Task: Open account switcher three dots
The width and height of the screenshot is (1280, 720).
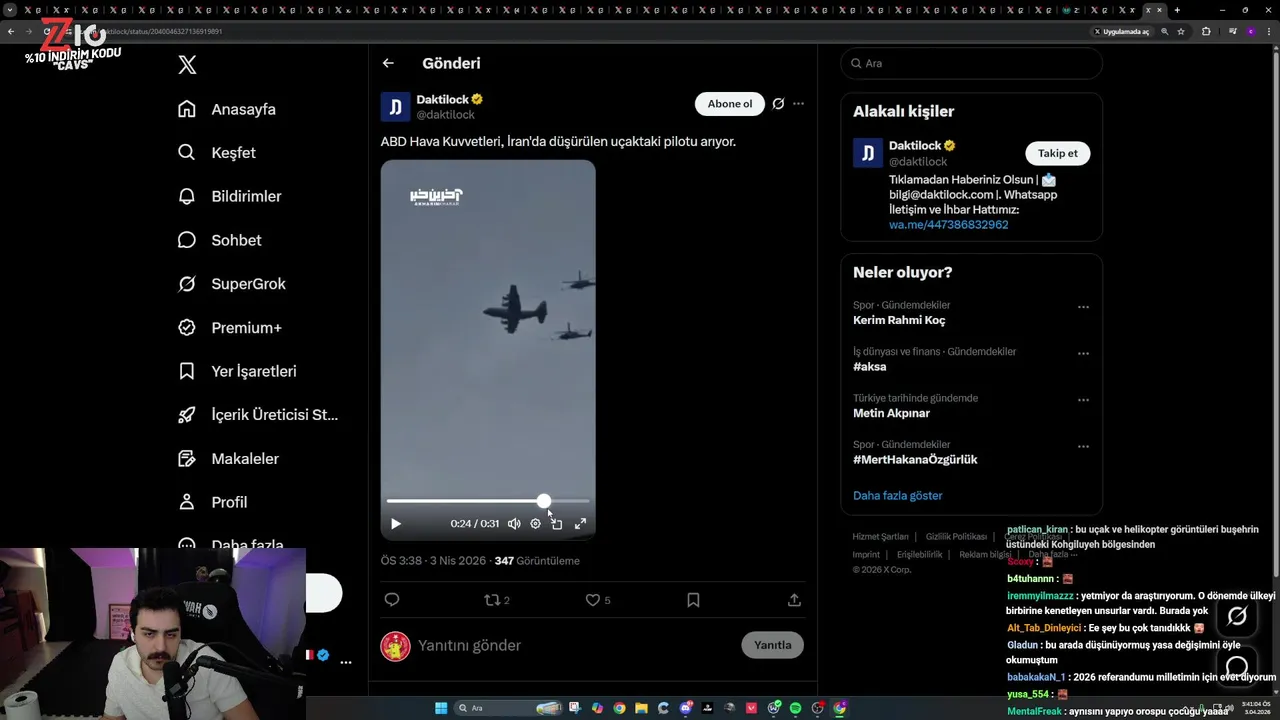Action: 346,662
